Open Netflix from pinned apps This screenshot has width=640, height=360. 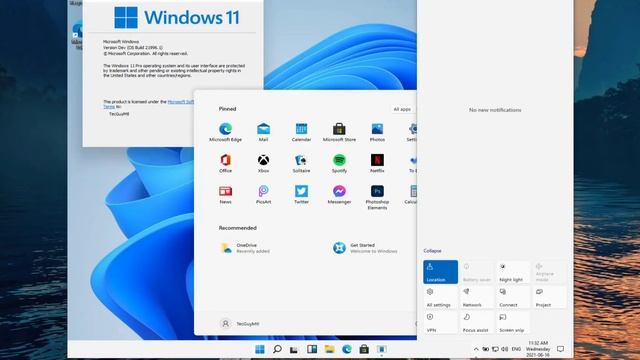tap(377, 163)
